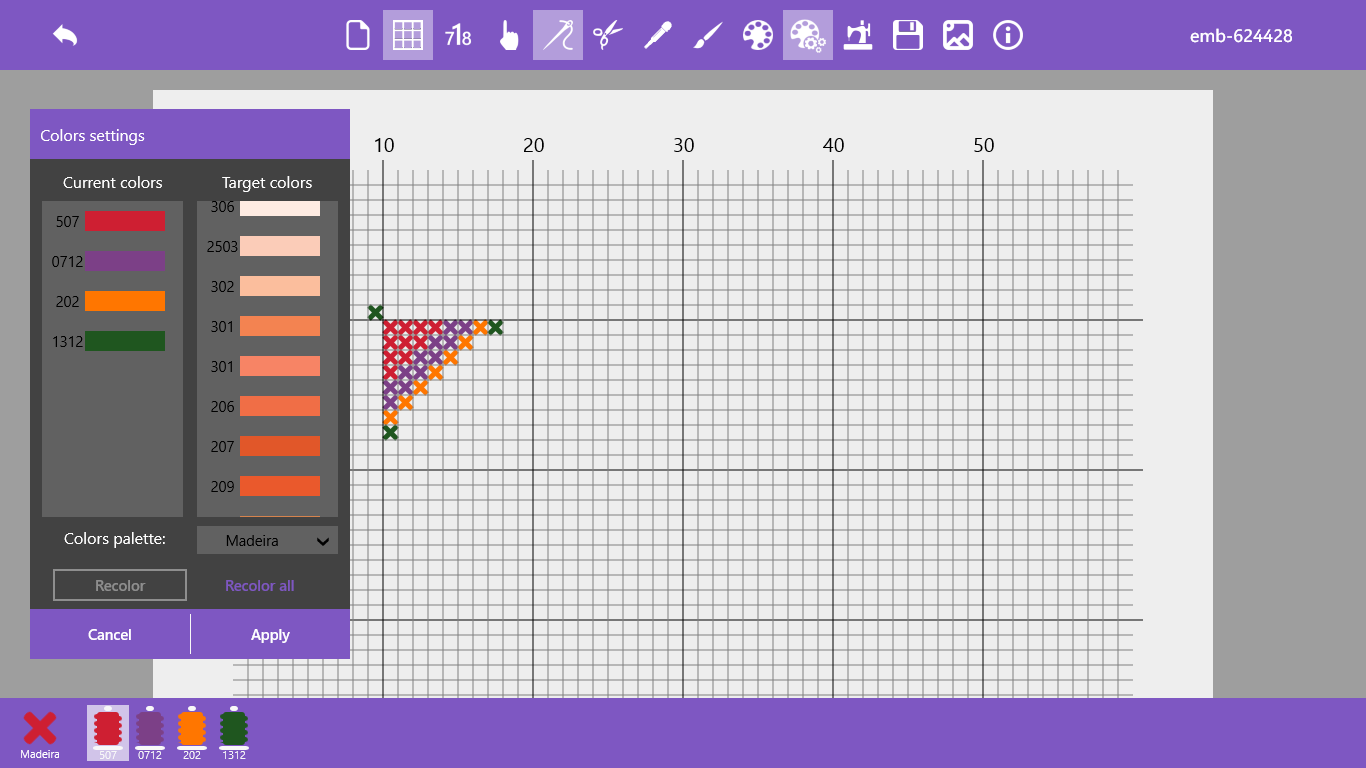Save project with the floppy disk icon
This screenshot has width=1366, height=768.
[x=907, y=36]
